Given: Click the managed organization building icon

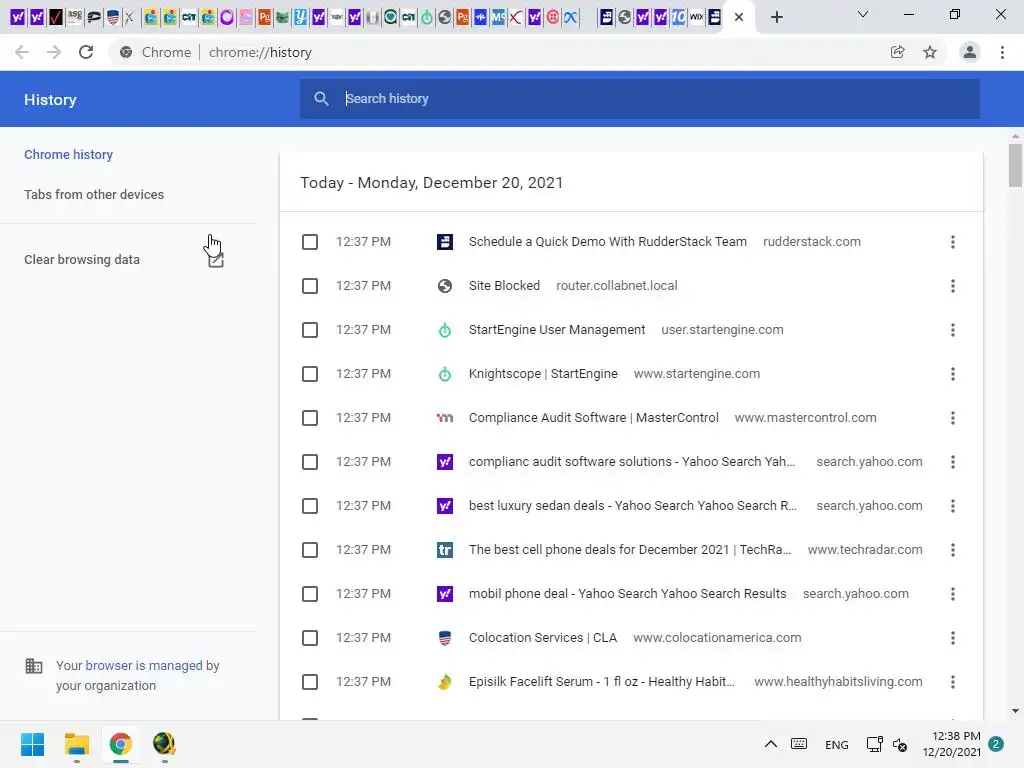Looking at the screenshot, I should point(33,666).
